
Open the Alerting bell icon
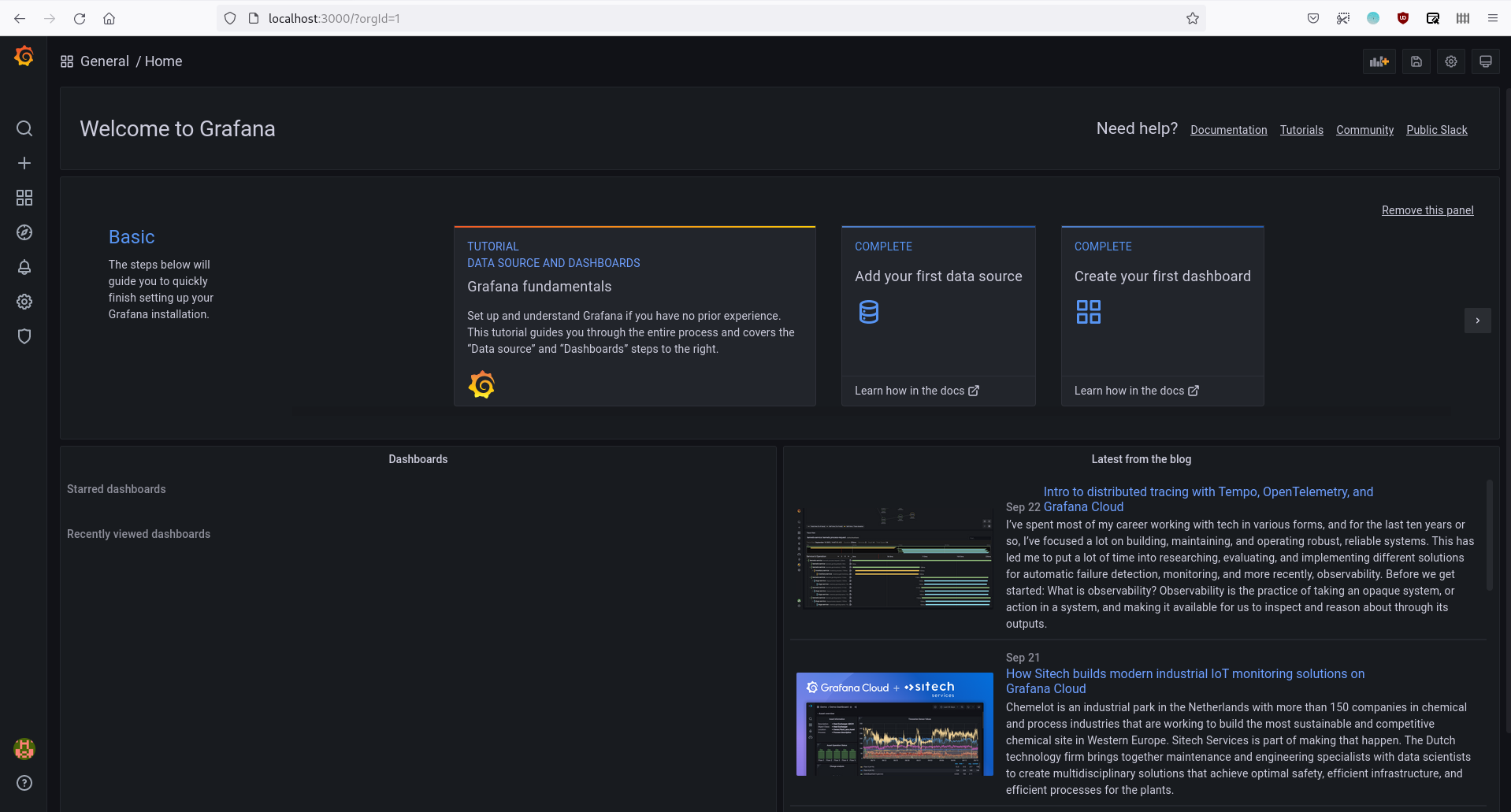(24, 267)
